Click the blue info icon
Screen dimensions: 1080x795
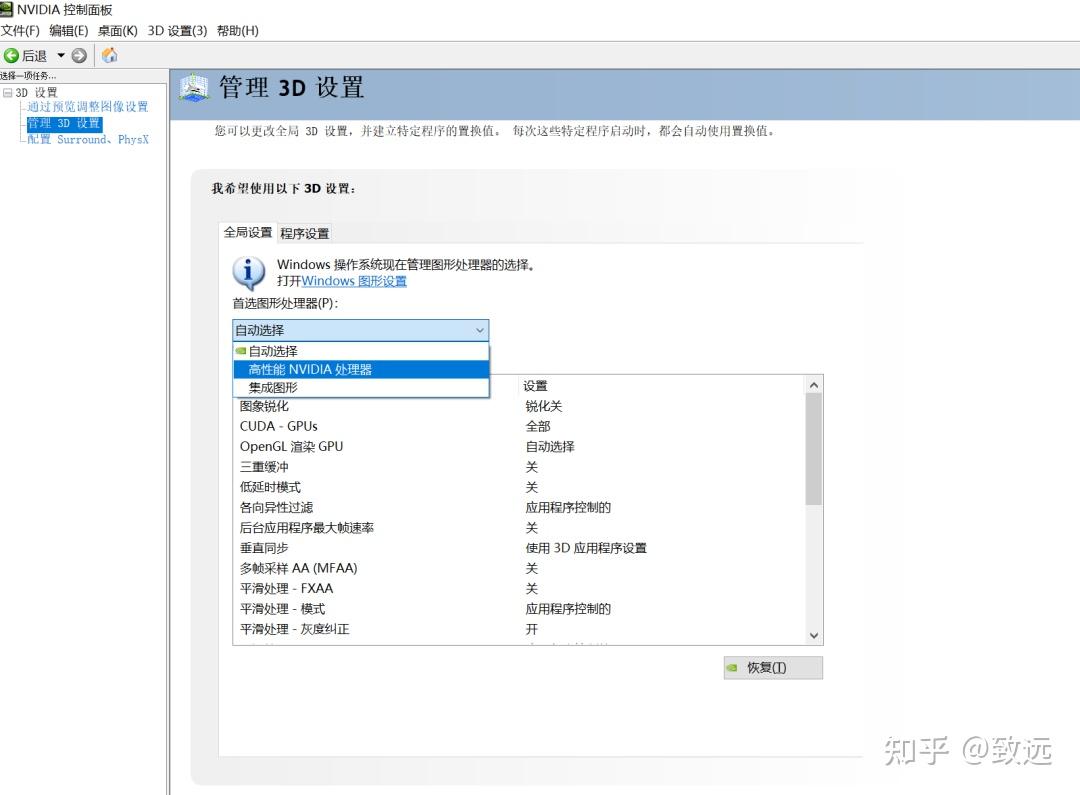coord(249,273)
